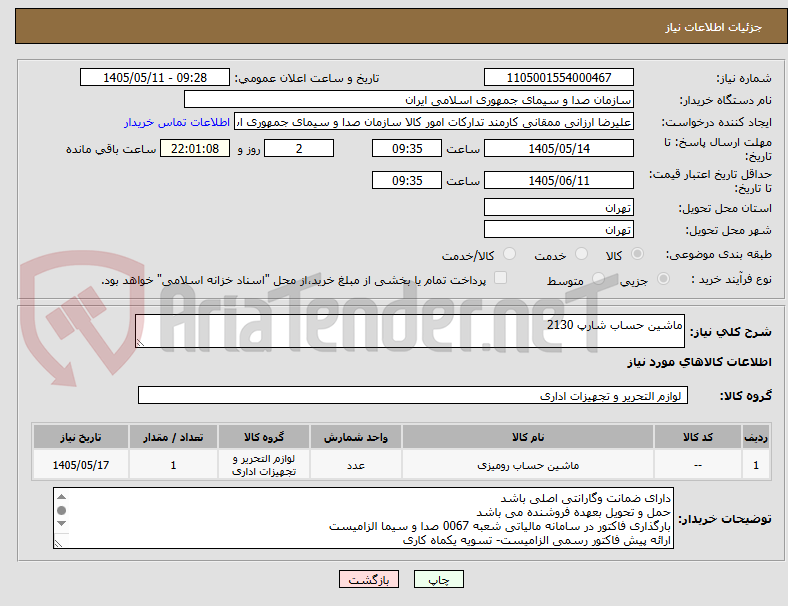Click the لوازم التحریر و تجهیزات اداری table cell
This screenshot has height=606, width=788.
(264, 465)
